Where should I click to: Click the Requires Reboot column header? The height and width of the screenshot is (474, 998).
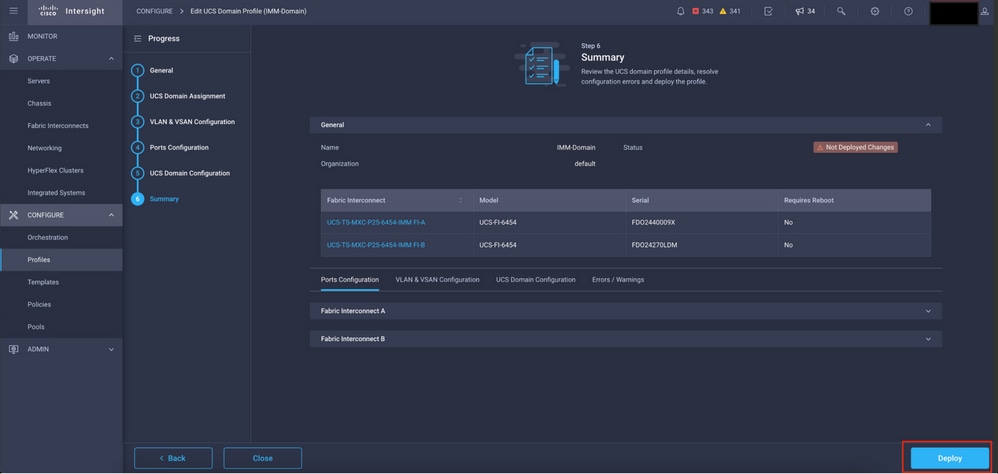point(854,200)
